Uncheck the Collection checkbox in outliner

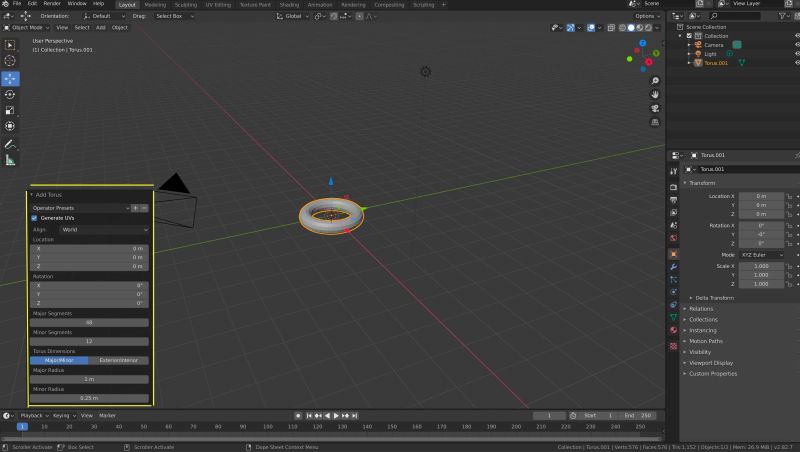(x=689, y=36)
